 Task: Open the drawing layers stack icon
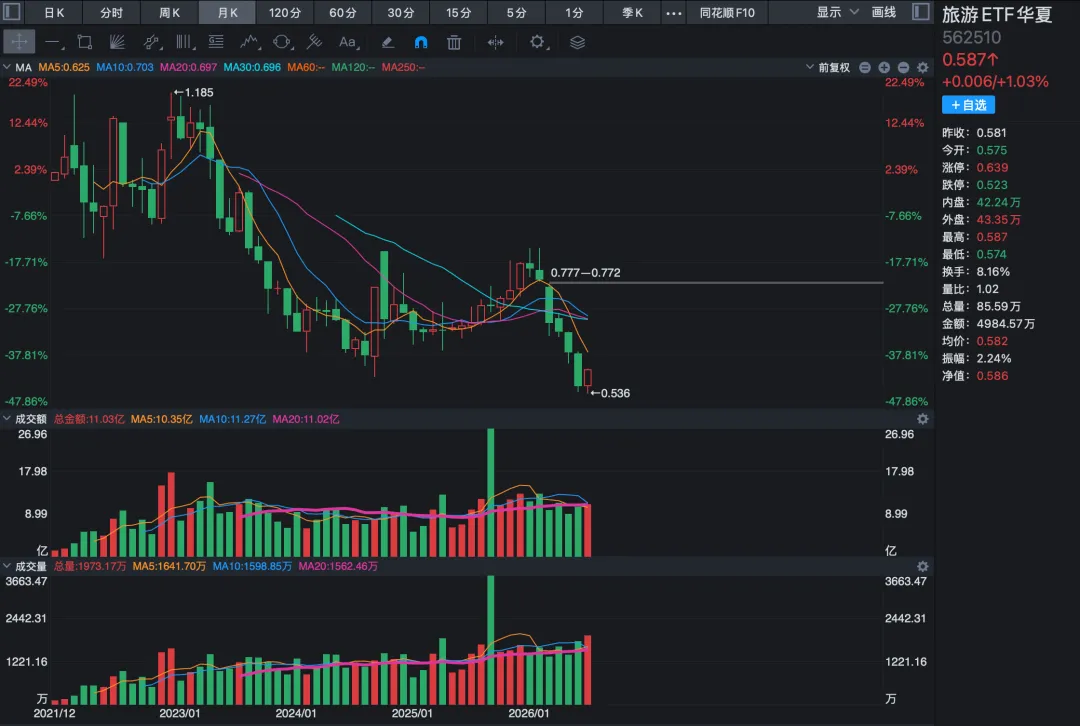tap(577, 42)
